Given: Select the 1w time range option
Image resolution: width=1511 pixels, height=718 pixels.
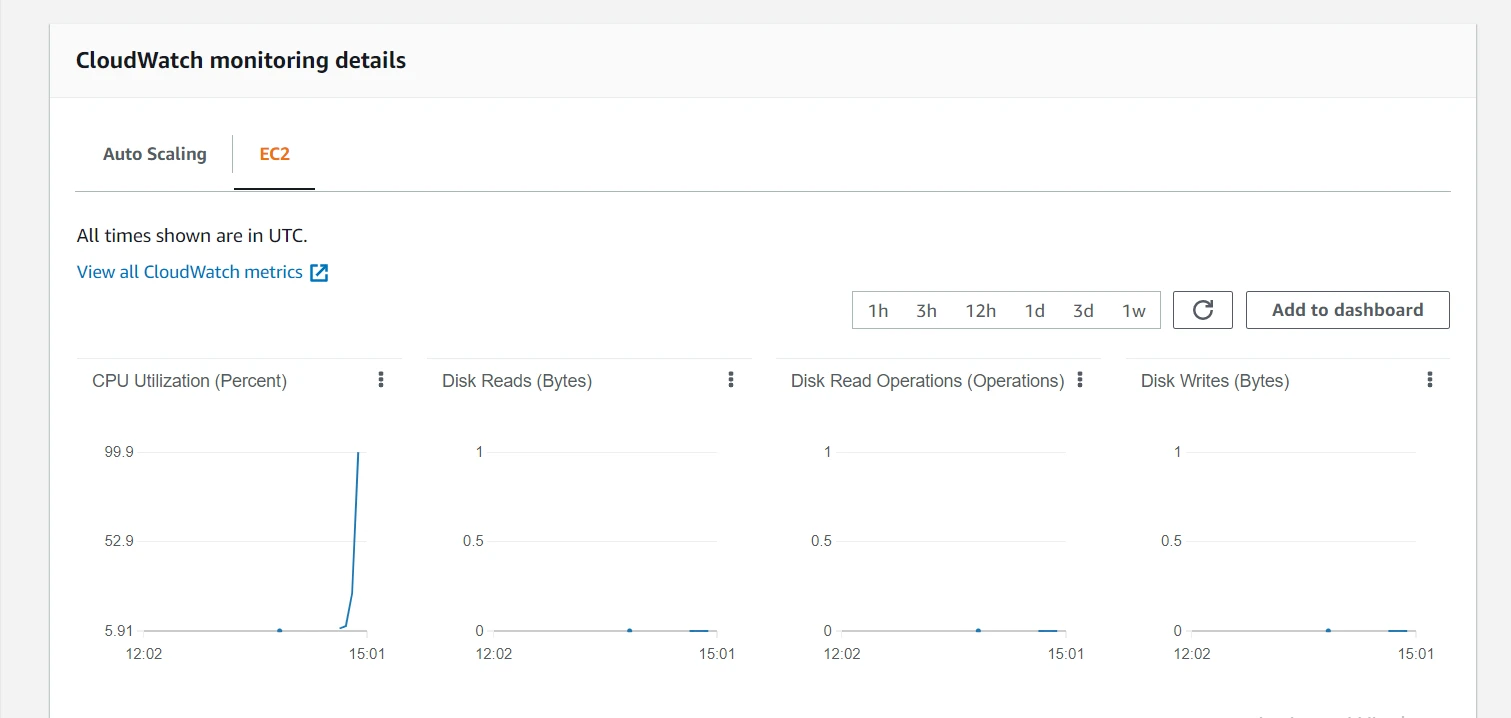Looking at the screenshot, I should pyautogui.click(x=1134, y=310).
